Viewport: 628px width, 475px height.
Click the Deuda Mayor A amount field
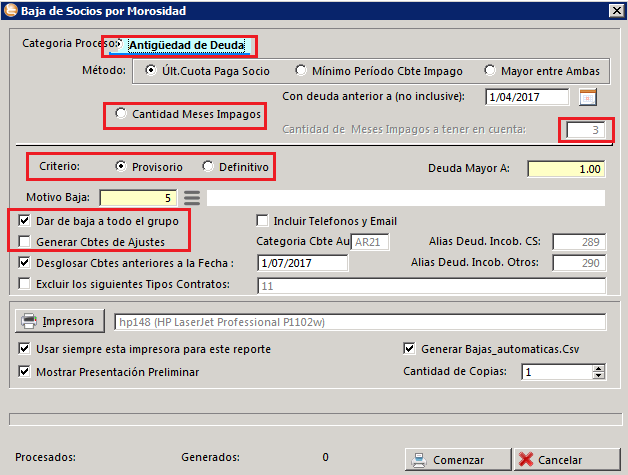point(566,169)
